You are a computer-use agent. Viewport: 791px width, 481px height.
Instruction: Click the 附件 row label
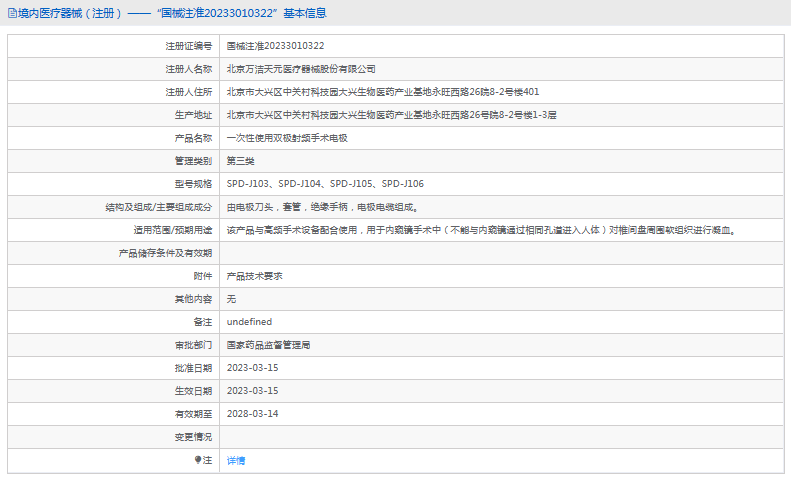click(x=203, y=276)
